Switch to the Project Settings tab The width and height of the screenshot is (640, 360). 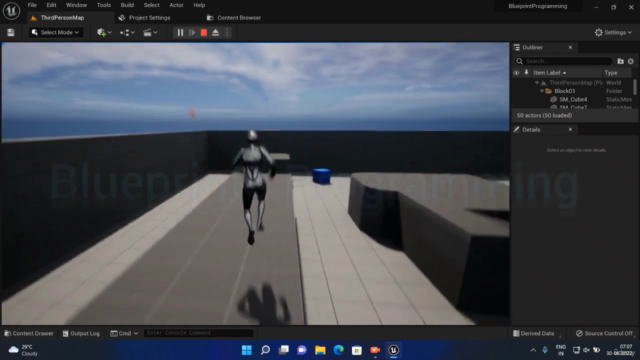coord(144,18)
